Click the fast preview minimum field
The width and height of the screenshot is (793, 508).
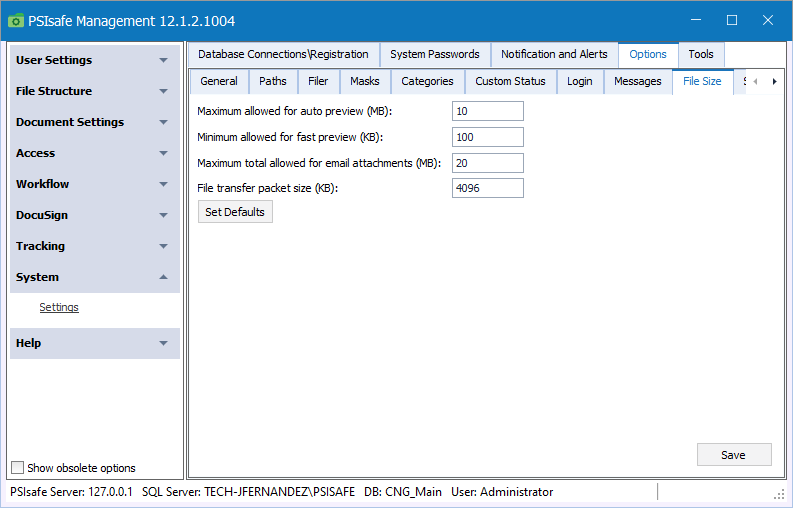(488, 137)
